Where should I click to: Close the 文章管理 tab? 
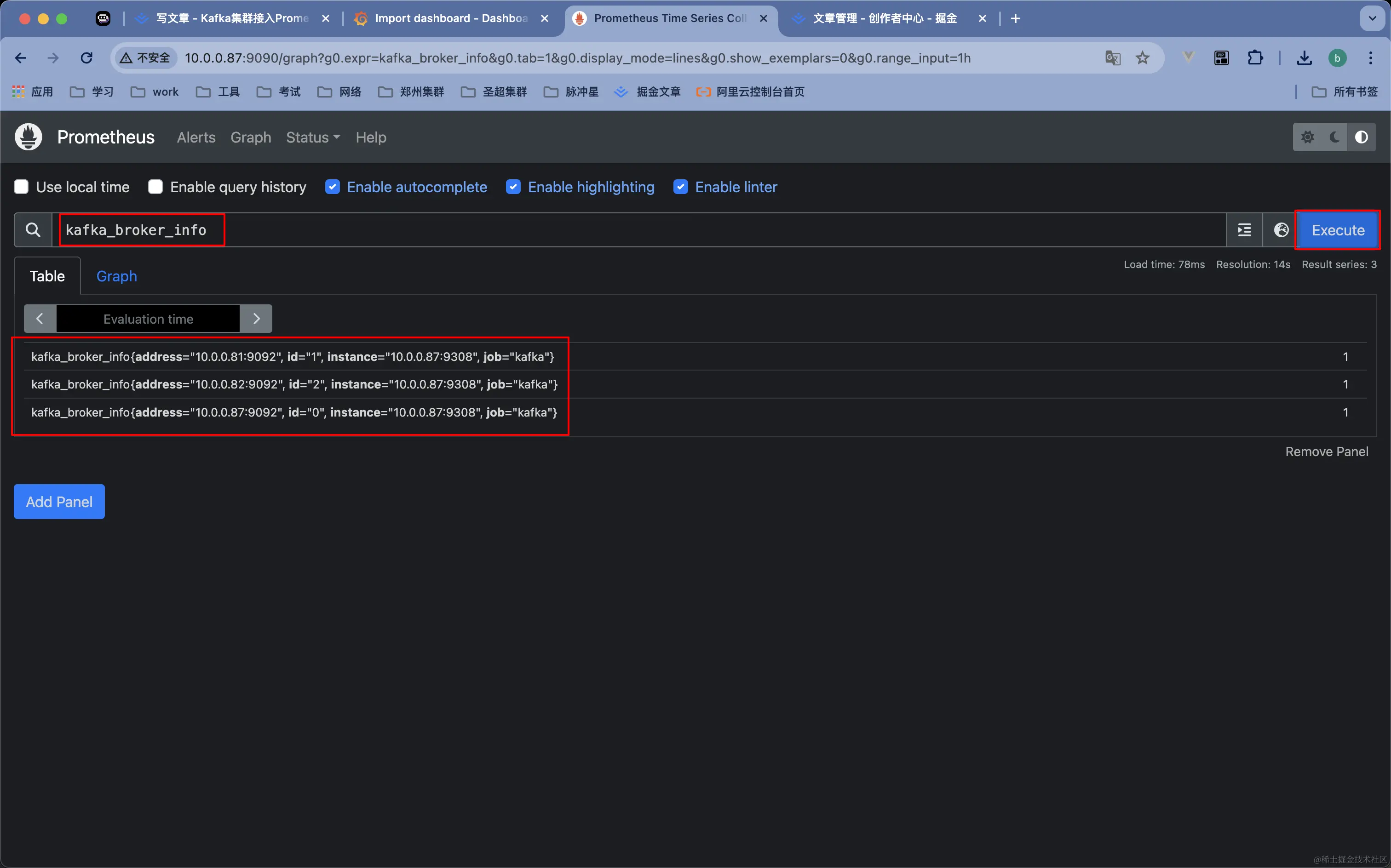pyautogui.click(x=983, y=18)
